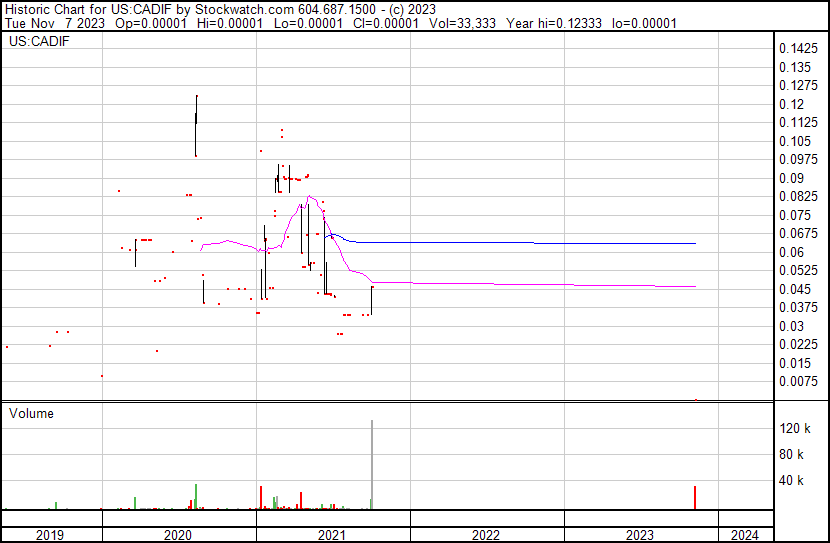The image size is (830, 543).
Task: Click the 120 k volume axis label
Action: point(795,428)
